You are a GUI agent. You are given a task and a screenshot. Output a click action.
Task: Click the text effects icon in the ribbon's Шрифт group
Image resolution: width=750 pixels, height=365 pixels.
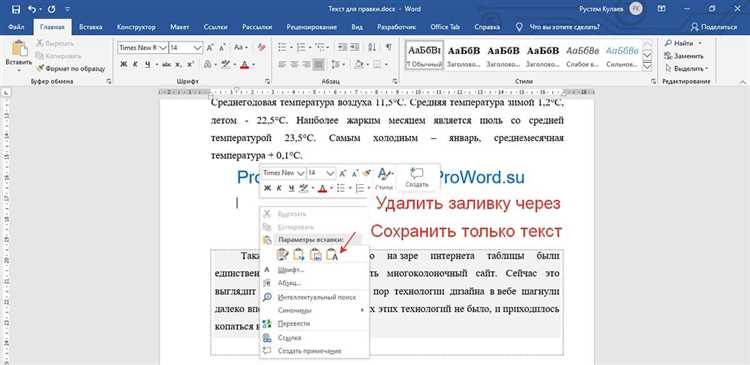[x=207, y=64]
